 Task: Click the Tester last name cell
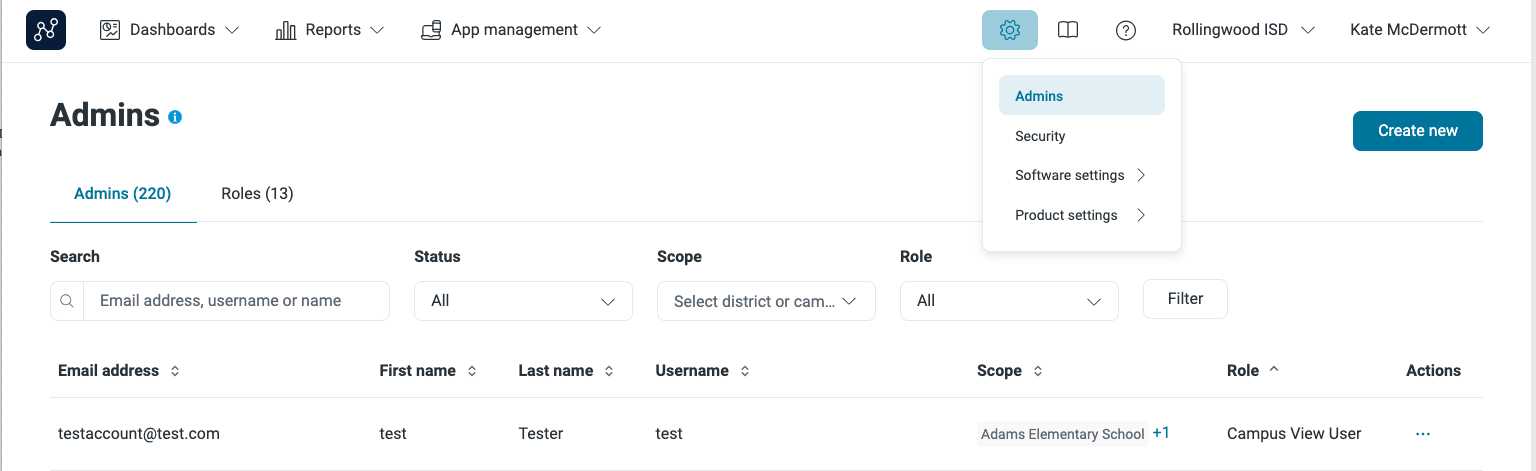[x=541, y=434]
